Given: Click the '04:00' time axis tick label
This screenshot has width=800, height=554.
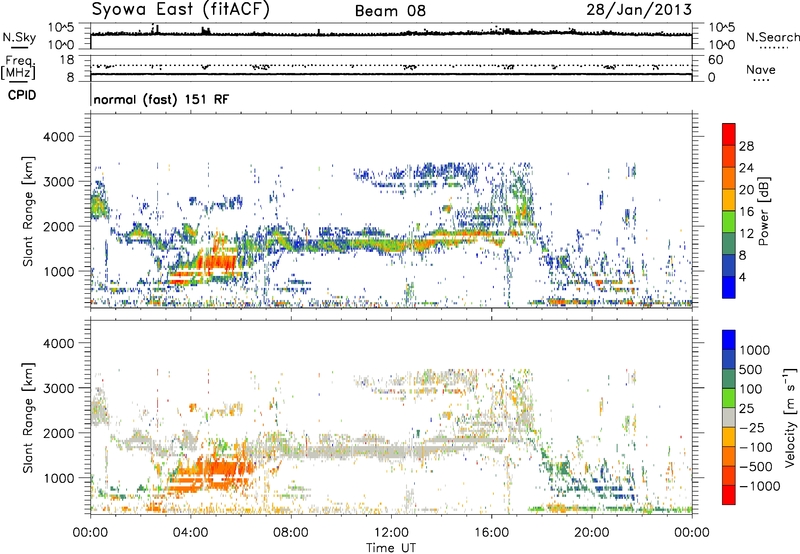Looking at the screenshot, I should pos(190,533).
